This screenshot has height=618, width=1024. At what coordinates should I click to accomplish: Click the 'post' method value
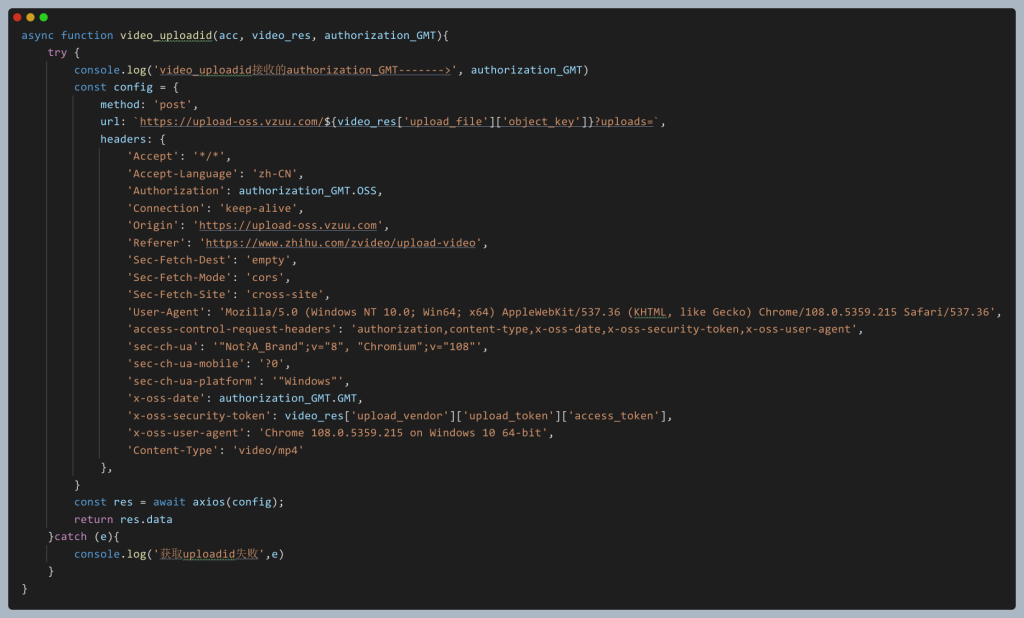click(175, 104)
